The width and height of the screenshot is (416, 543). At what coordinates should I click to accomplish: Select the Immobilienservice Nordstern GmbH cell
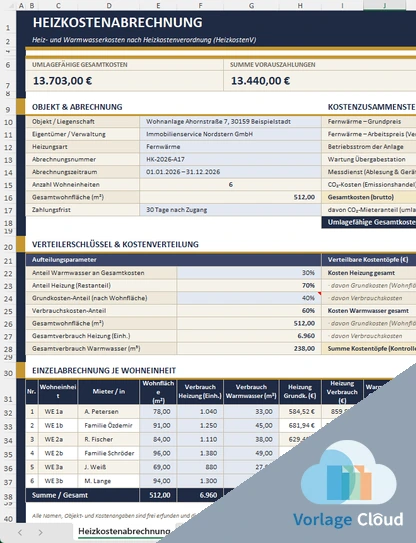coord(230,134)
